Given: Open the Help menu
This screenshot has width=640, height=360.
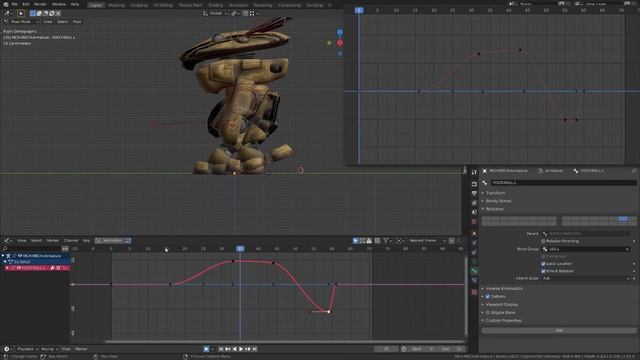Looking at the screenshot, I should point(75,4).
